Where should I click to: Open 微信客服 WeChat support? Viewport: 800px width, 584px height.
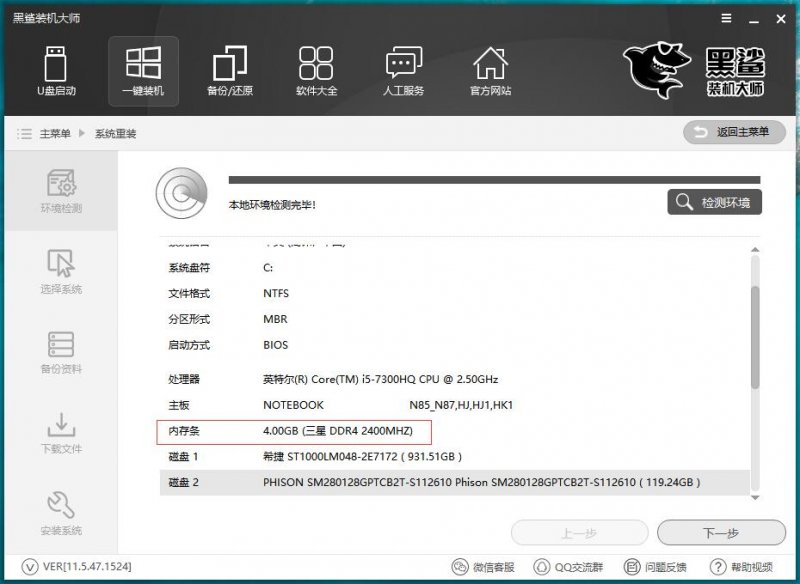[x=483, y=567]
